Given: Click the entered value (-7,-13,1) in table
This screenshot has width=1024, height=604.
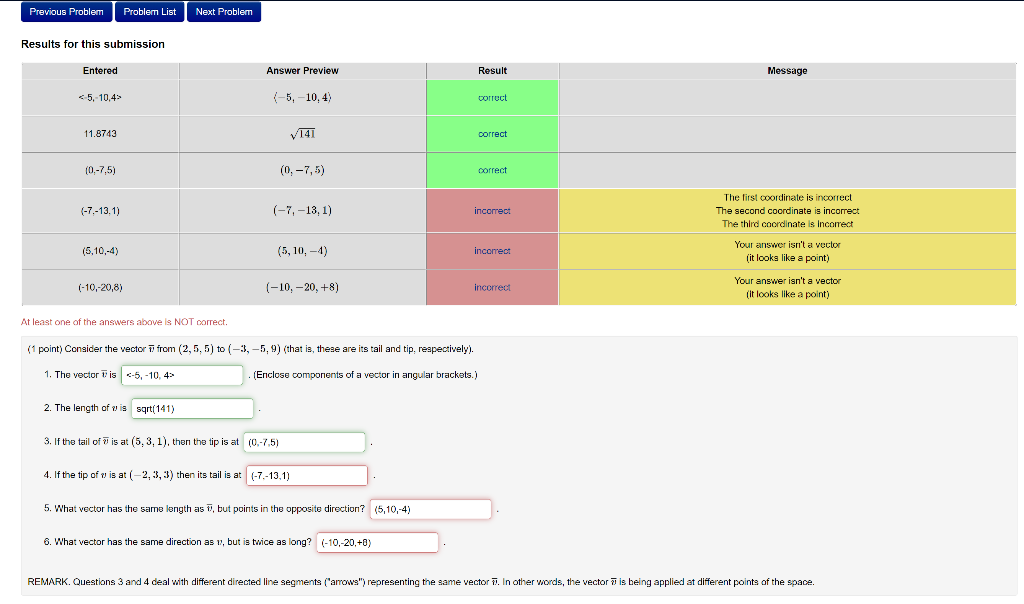Looking at the screenshot, I should point(100,211).
